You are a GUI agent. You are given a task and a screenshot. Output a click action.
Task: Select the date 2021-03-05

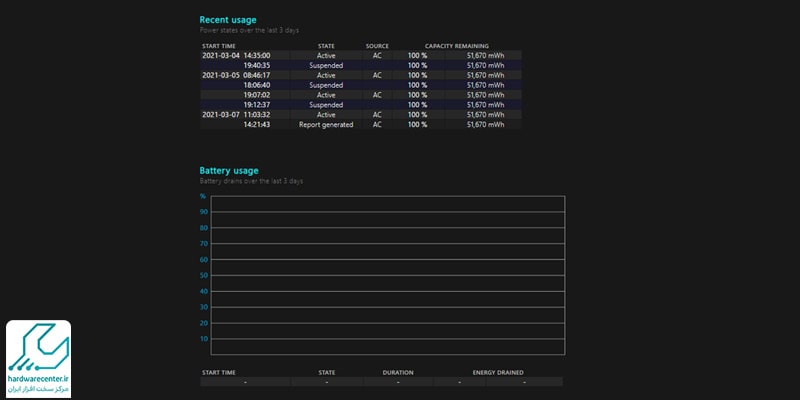click(220, 75)
